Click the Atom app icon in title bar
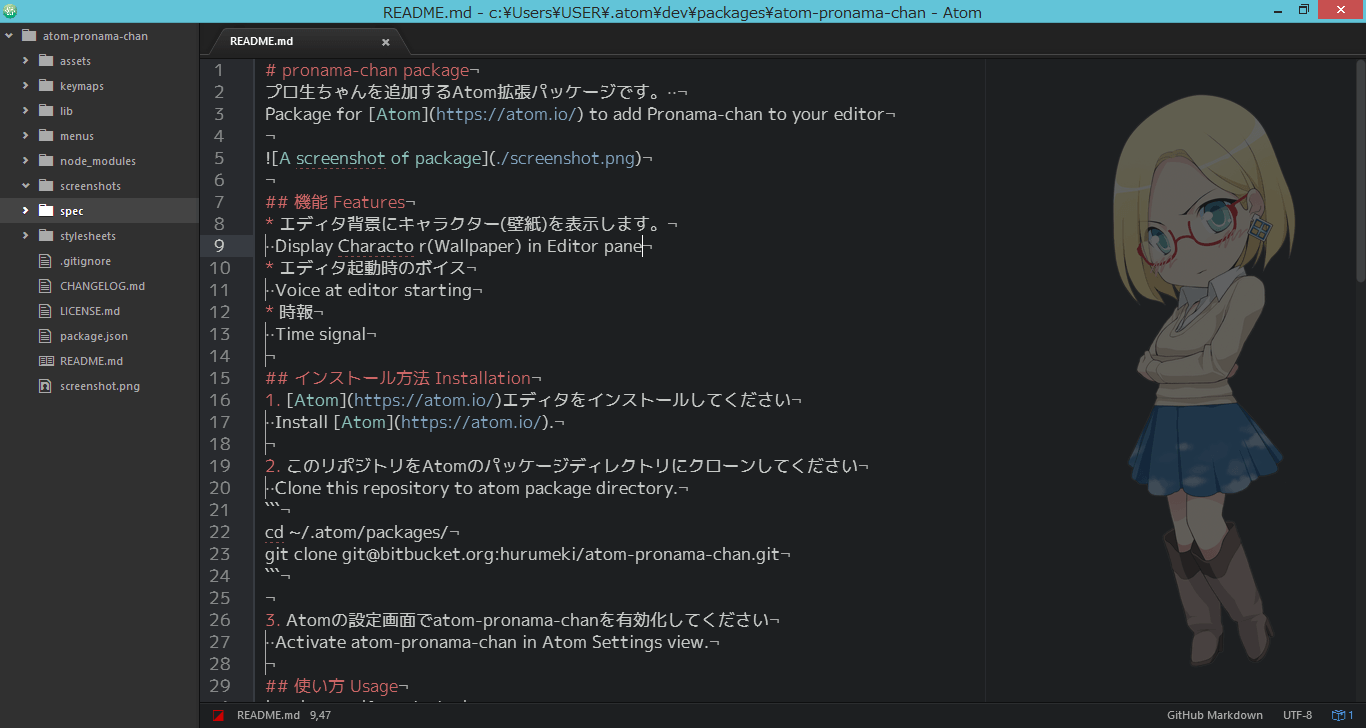Viewport: 1366px width, 728px height. pos(9,10)
